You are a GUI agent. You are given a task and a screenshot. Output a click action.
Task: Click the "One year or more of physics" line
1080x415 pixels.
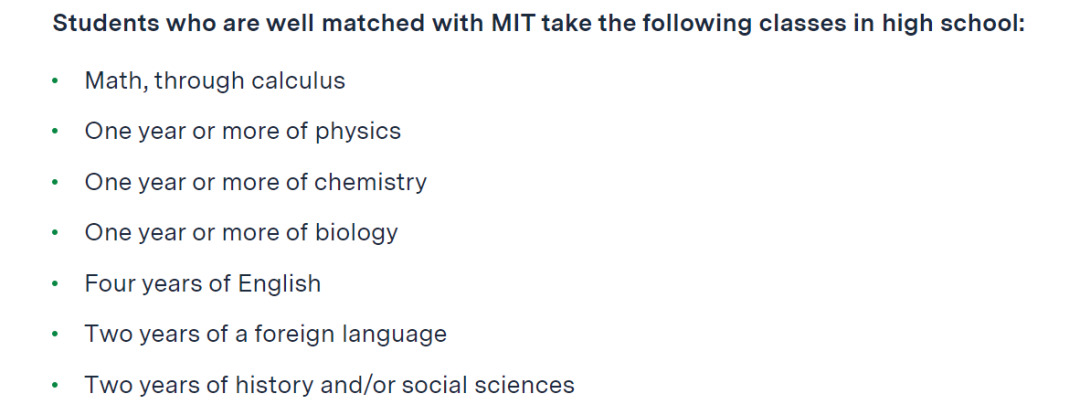[x=242, y=131]
